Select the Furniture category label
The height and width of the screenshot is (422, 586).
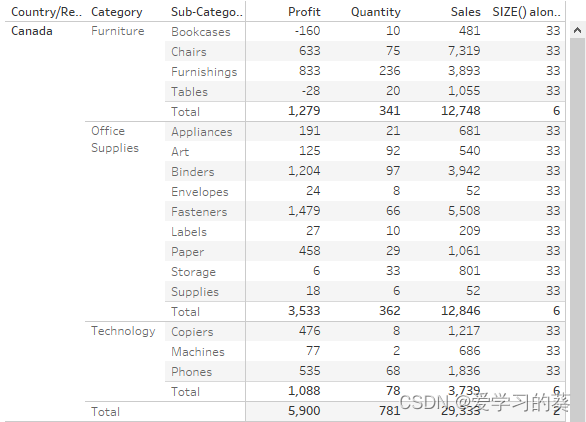pyautogui.click(x=118, y=31)
